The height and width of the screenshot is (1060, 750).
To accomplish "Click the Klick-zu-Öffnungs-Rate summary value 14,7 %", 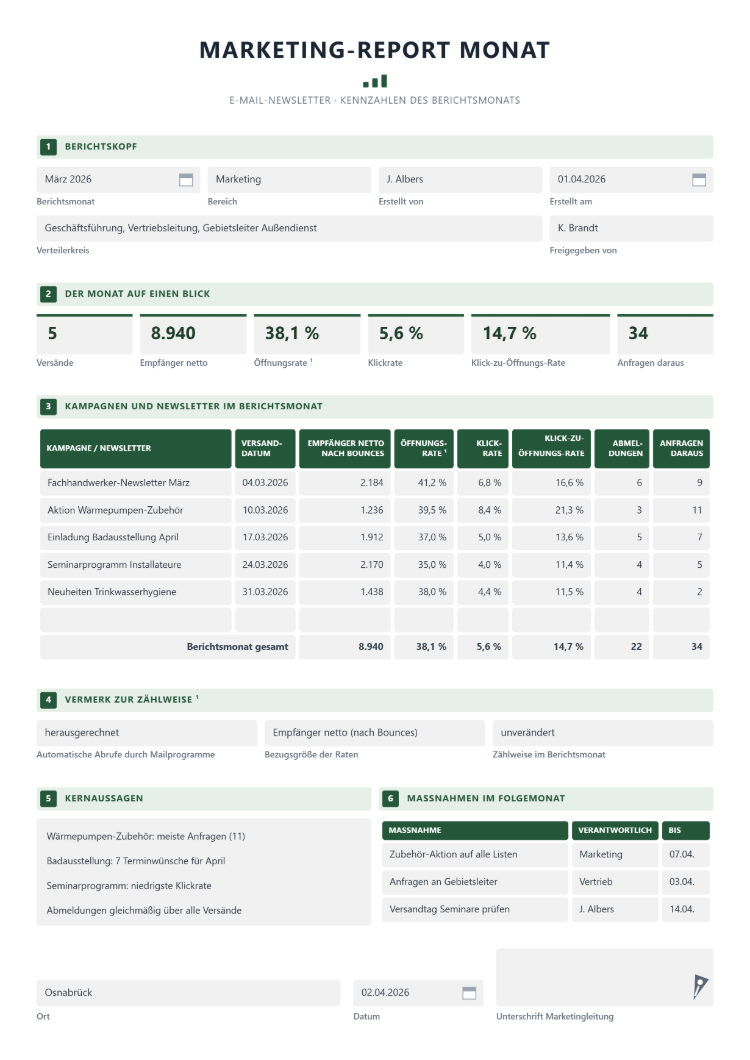I will click(540, 334).
